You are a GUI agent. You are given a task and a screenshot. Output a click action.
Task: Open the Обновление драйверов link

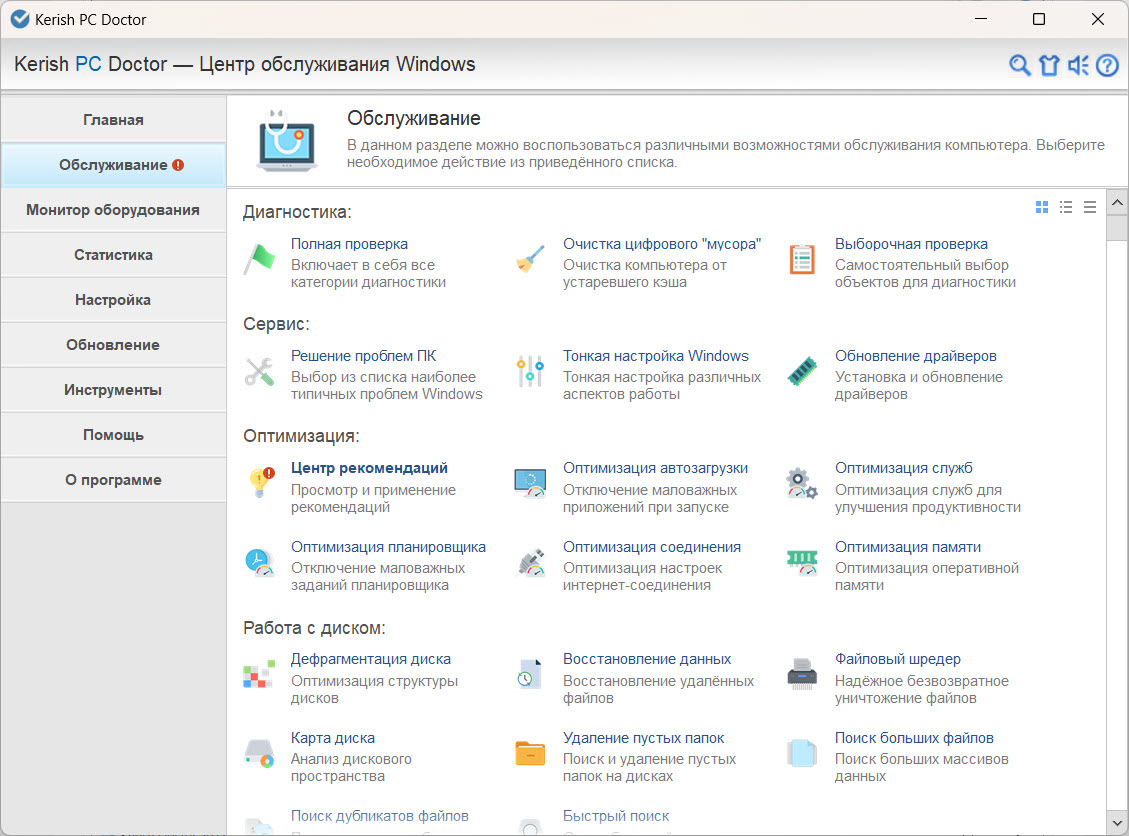point(915,356)
